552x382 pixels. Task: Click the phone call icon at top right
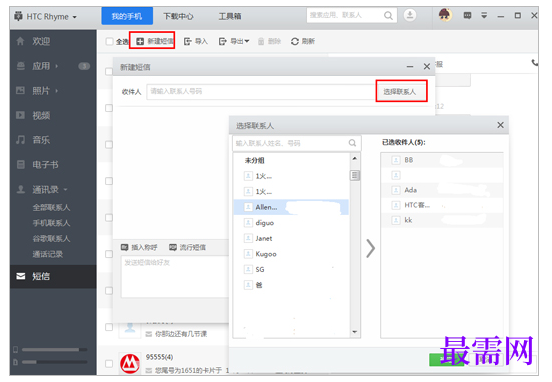(535, 63)
